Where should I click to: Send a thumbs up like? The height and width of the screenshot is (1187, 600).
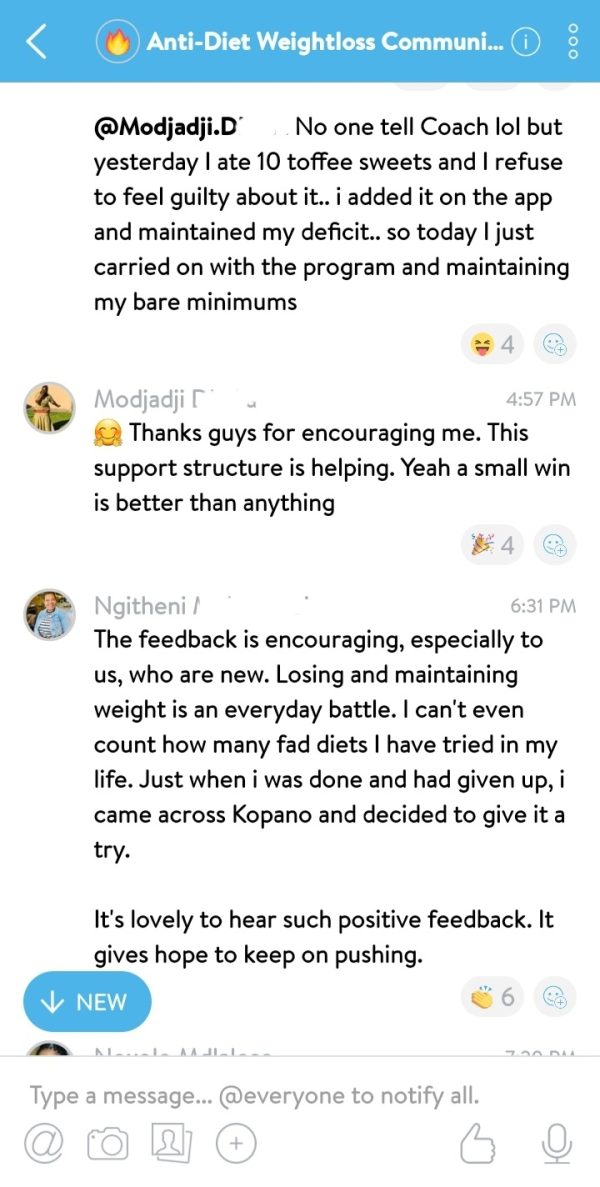pyautogui.click(x=478, y=1142)
